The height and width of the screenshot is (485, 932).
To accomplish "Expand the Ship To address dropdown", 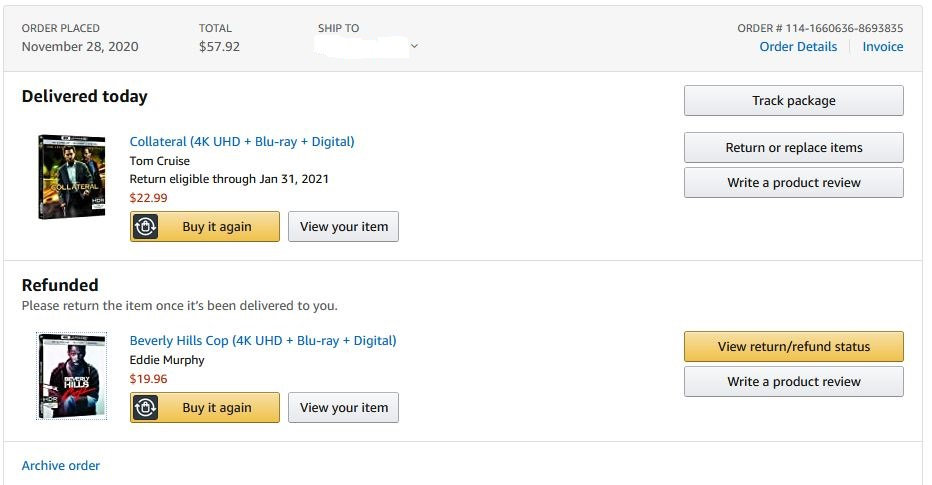I will (x=414, y=46).
